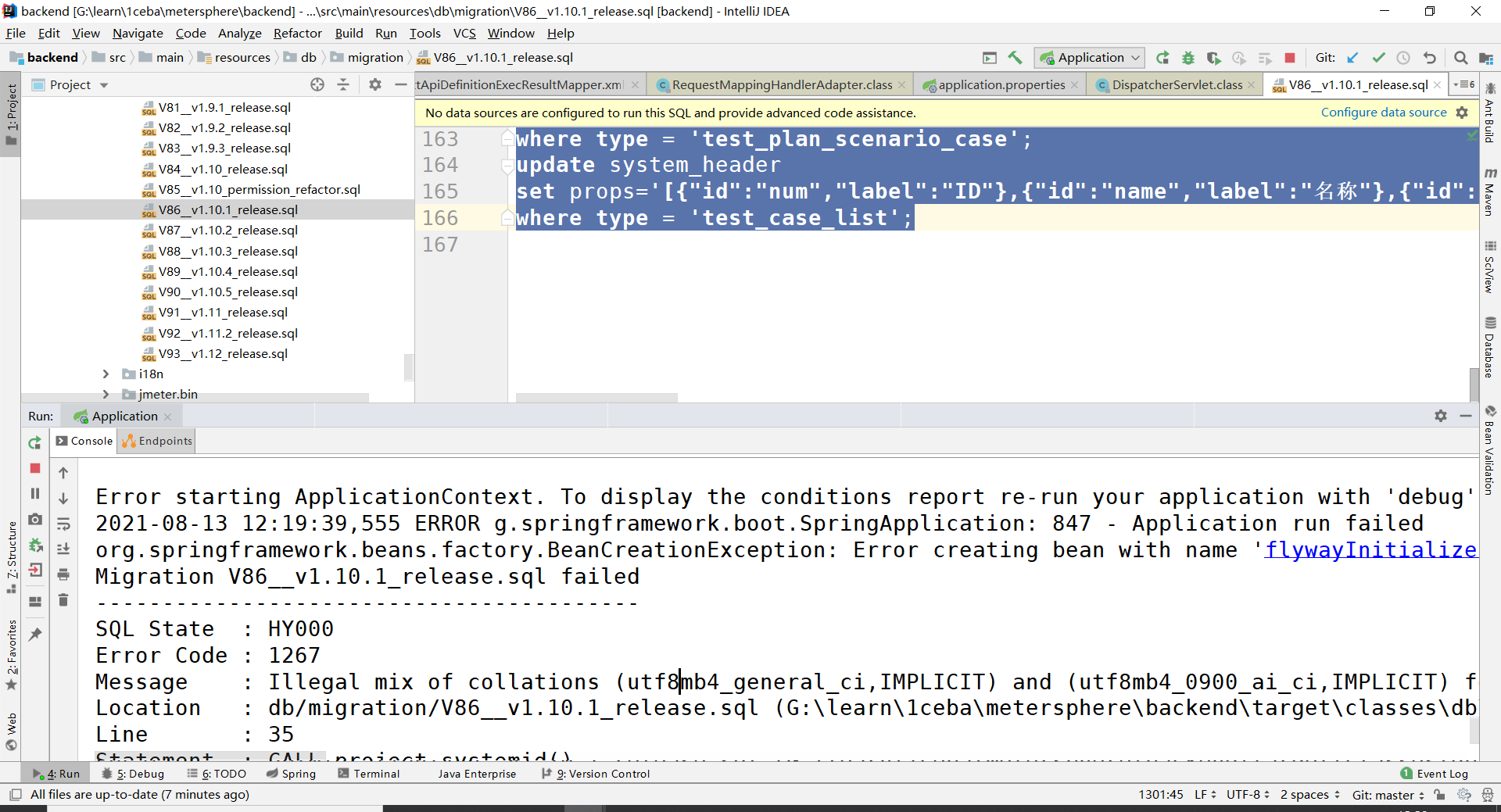Screen dimensions: 1501x812
Task: Toggle the Structure tool window
Action: coord(11,556)
